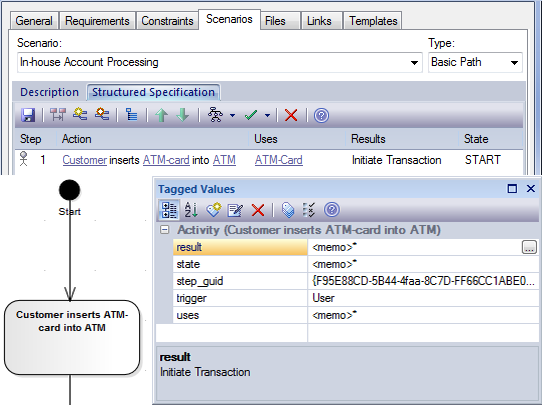
Task: Open the Scenario dropdown list
Action: (414, 63)
